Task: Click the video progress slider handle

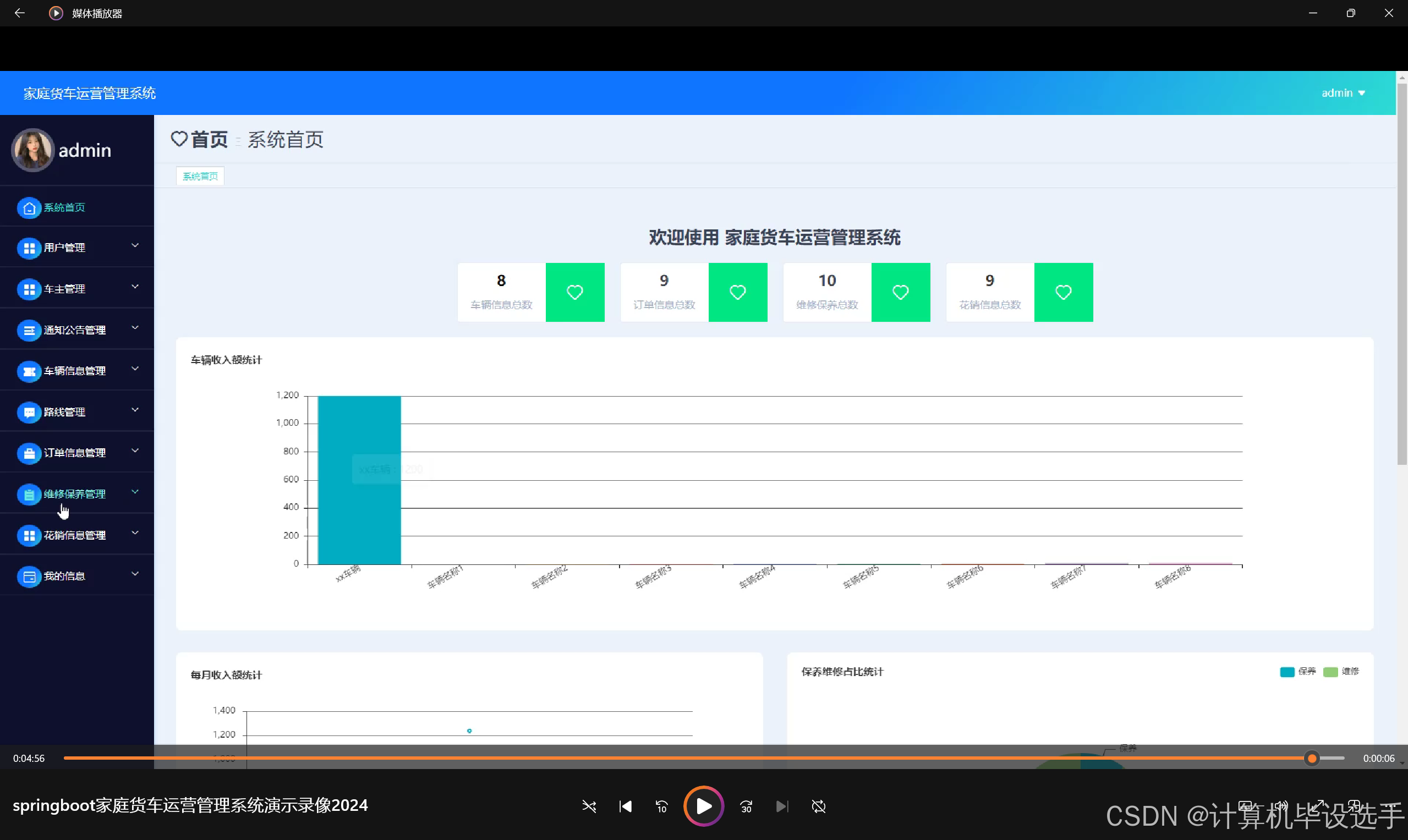Action: 1311,758
